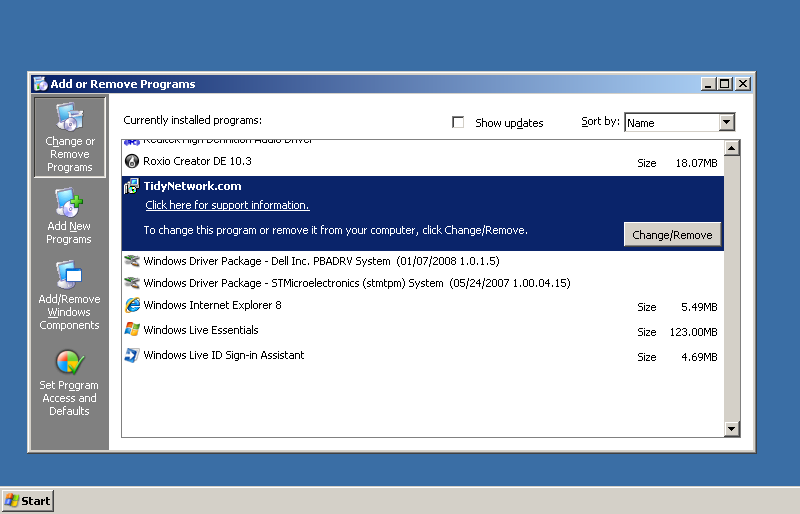Open Click here for support information link
The image size is (800, 514).
coord(228,205)
